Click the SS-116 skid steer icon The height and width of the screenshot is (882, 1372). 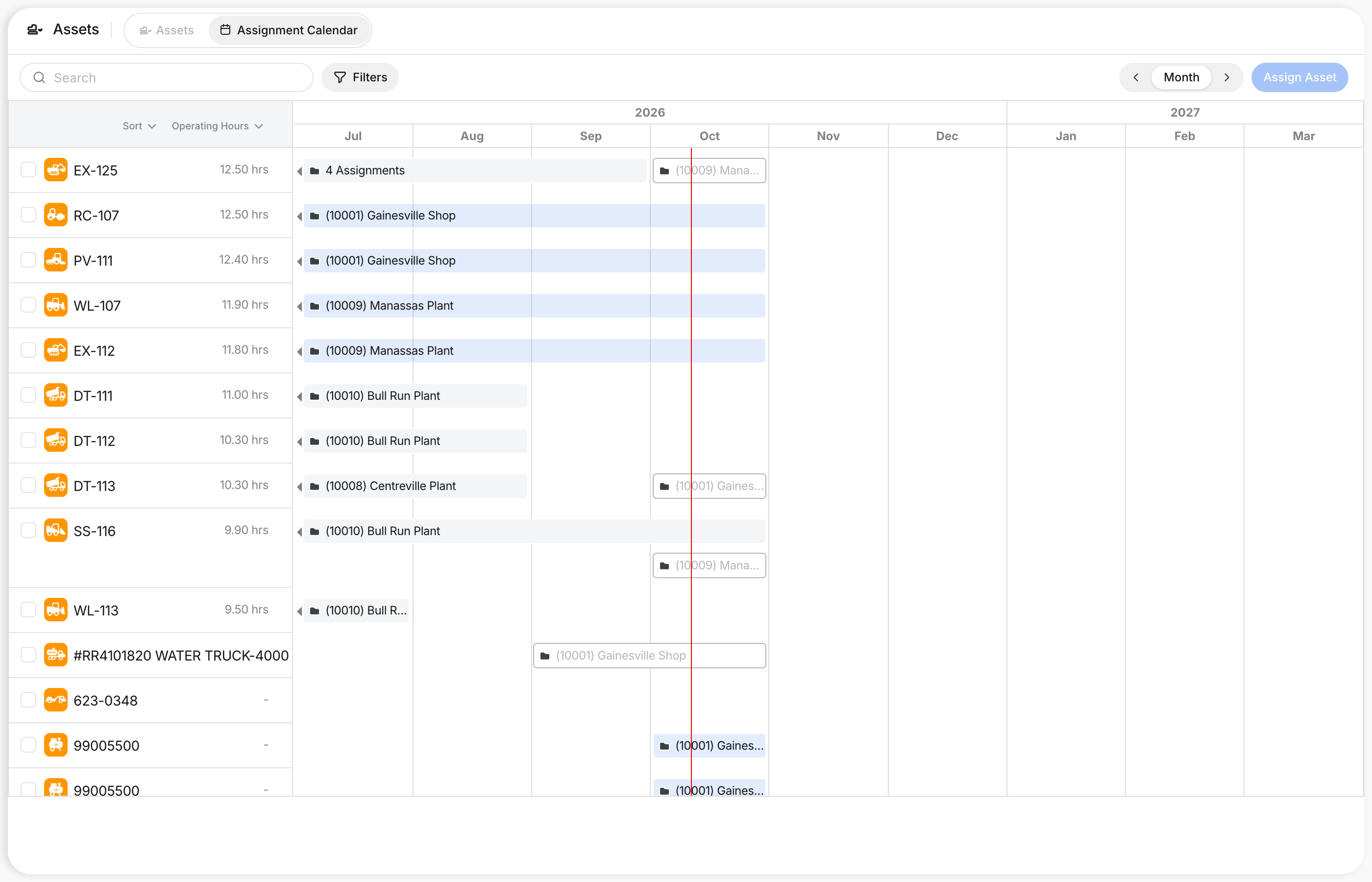(x=55, y=530)
